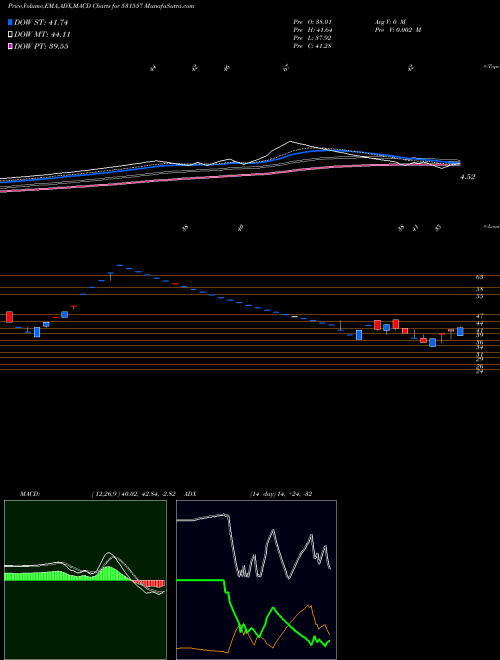Click the MACD parameters '(12,26,9)' text
Screen dimensions: 500x660
pos(106,494)
